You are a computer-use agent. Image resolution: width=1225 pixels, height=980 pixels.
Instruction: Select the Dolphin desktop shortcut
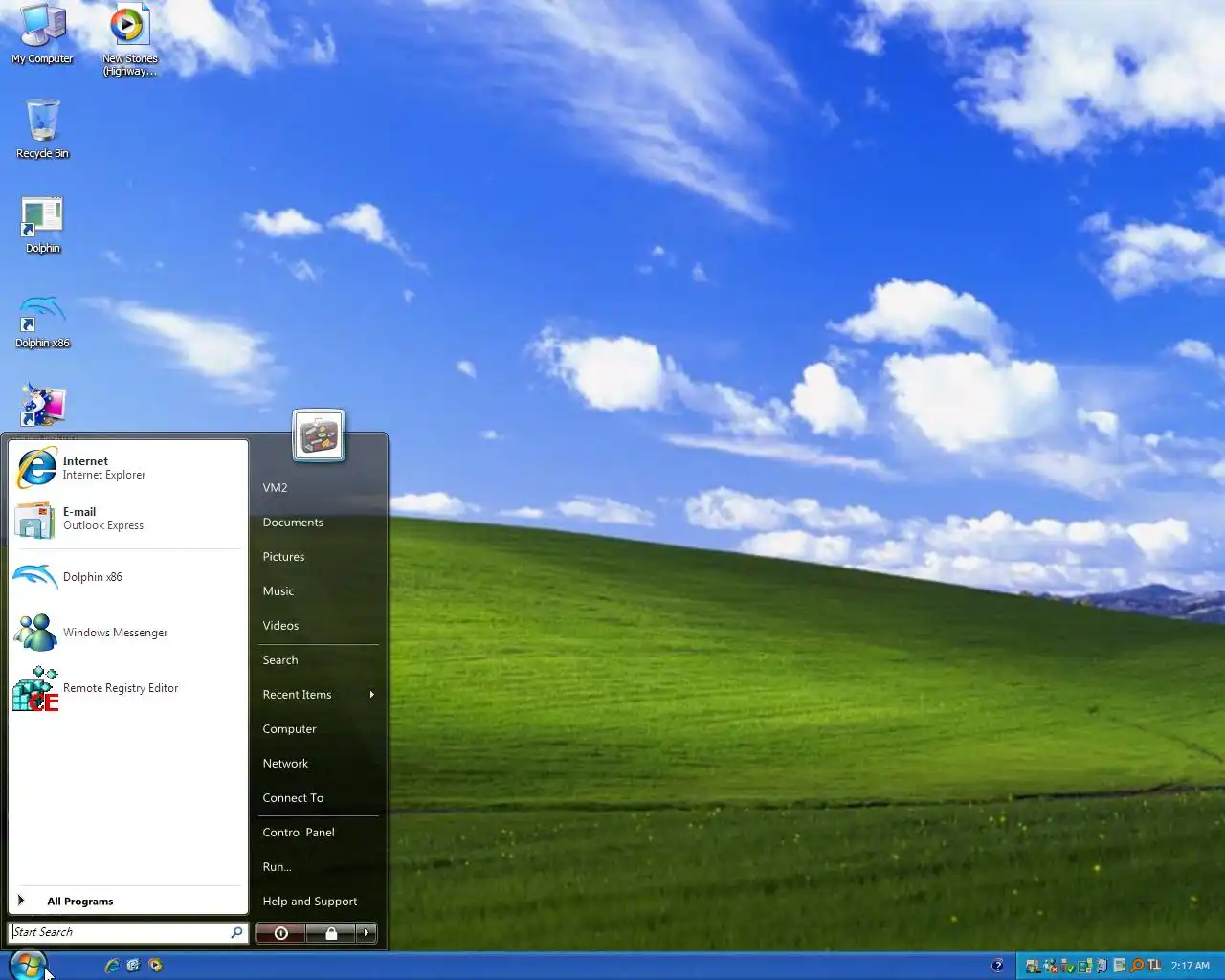click(42, 224)
